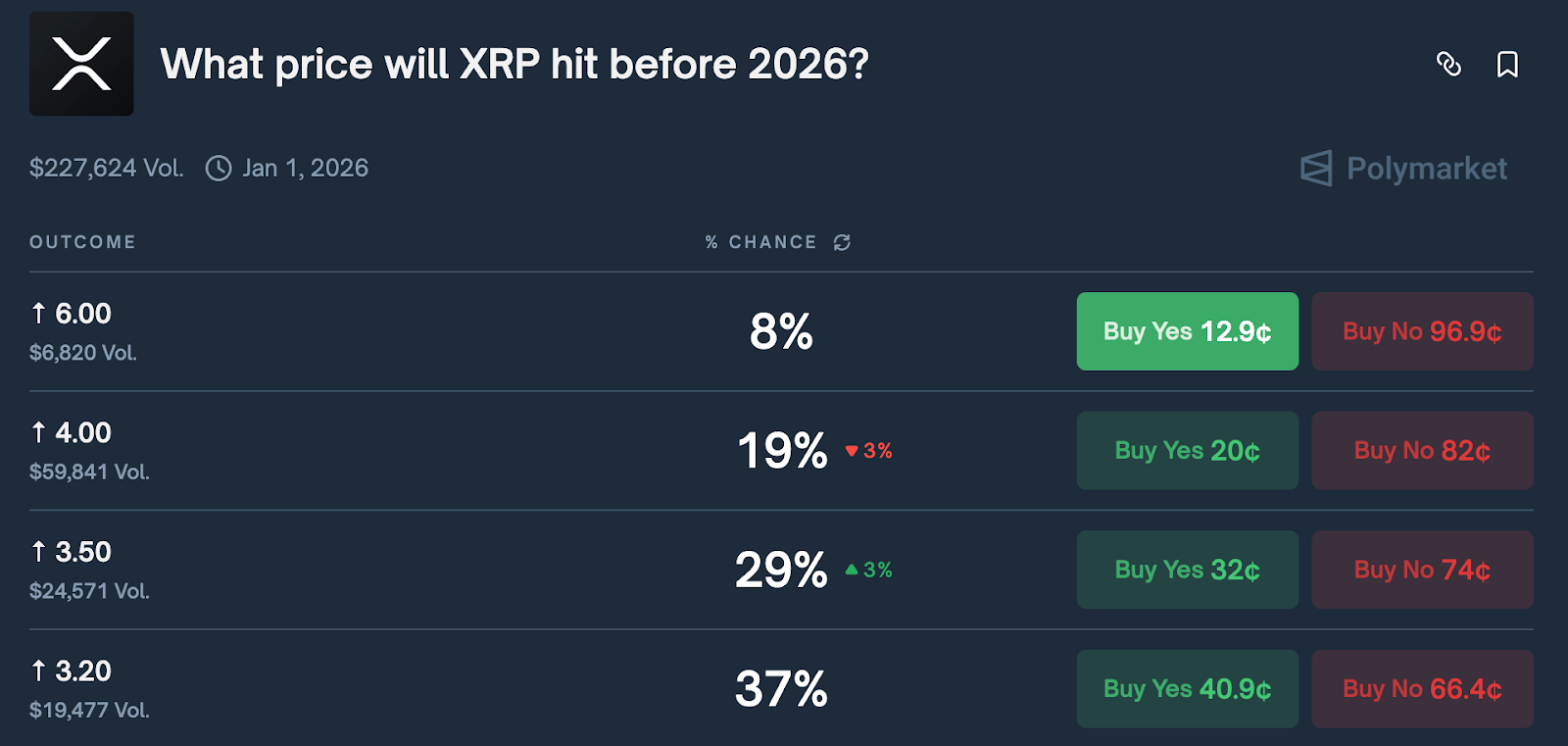Buy Yes at 40.9¢ for 3.20

click(1187, 689)
